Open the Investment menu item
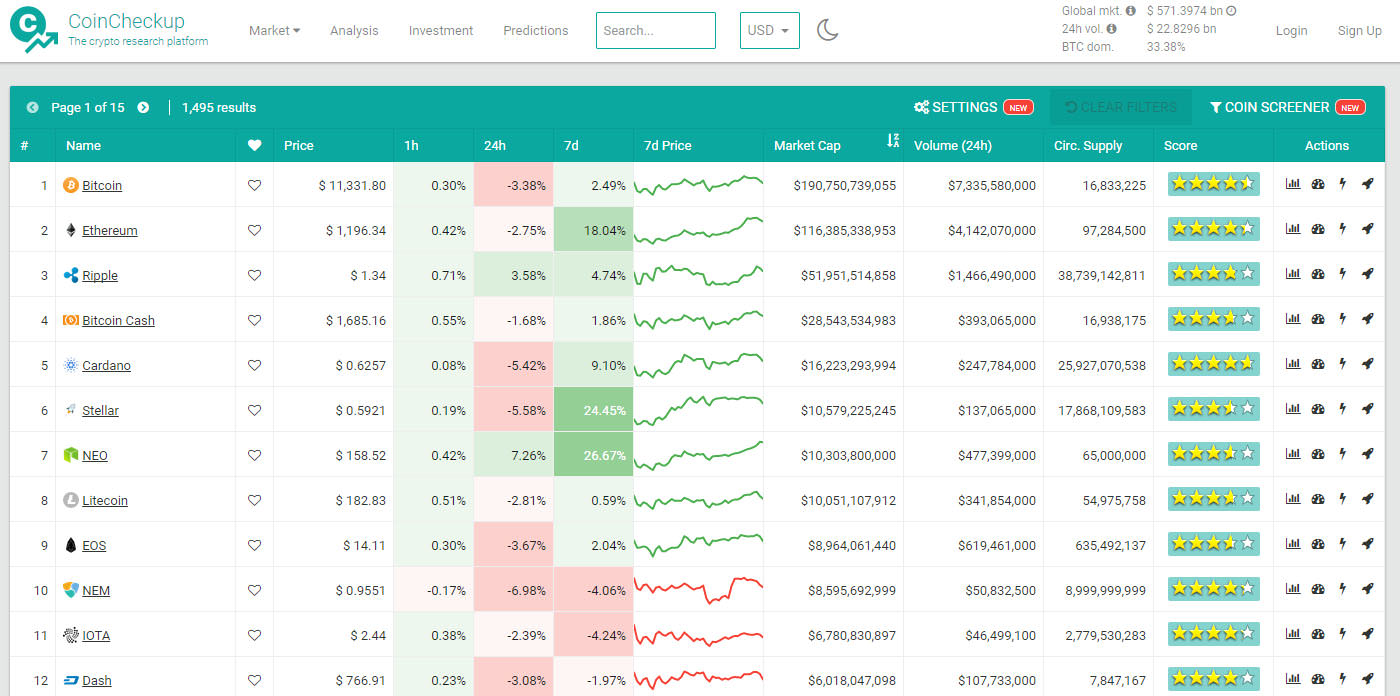 (x=441, y=30)
